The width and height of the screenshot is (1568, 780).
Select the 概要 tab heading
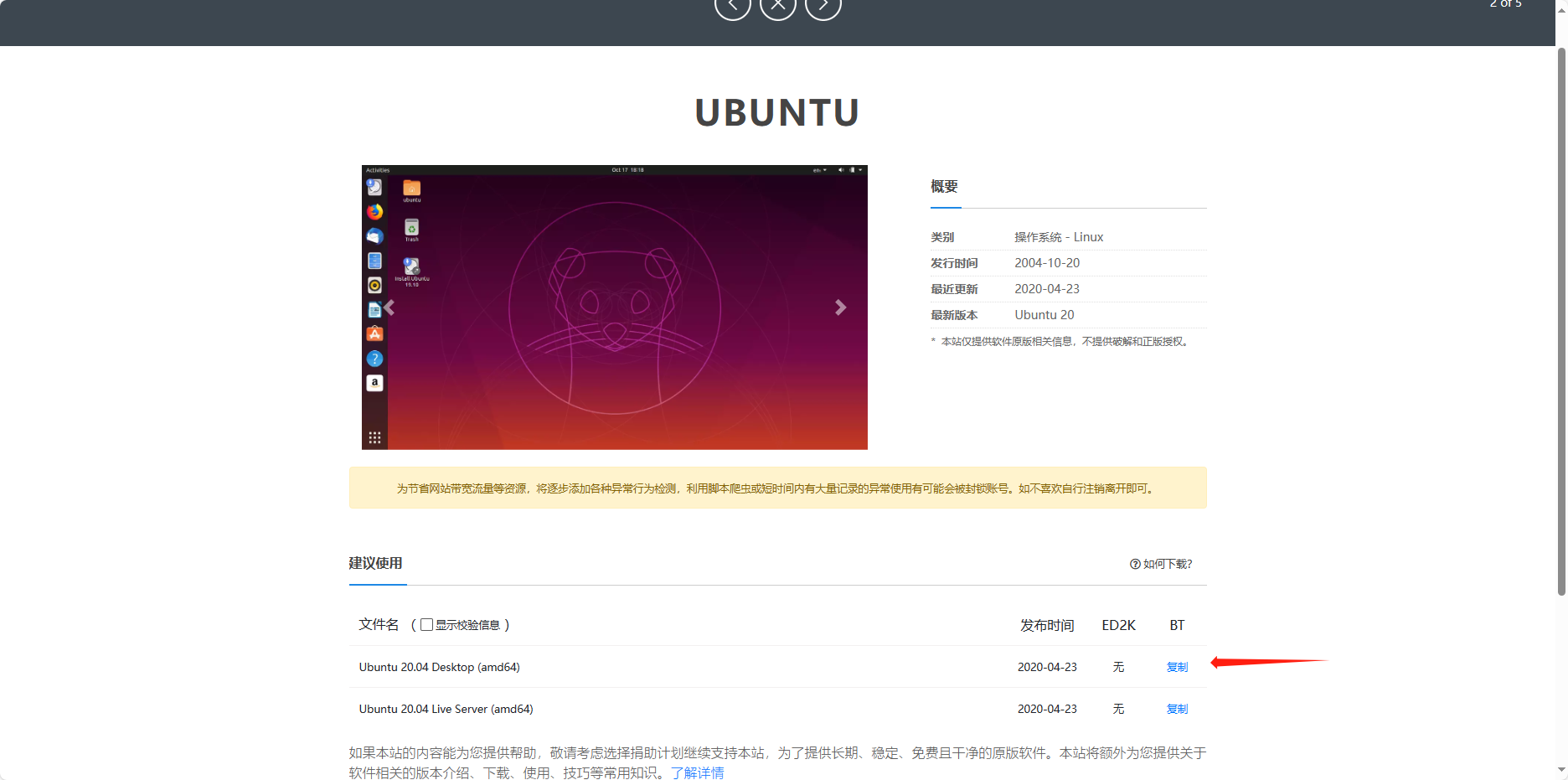[x=944, y=186]
